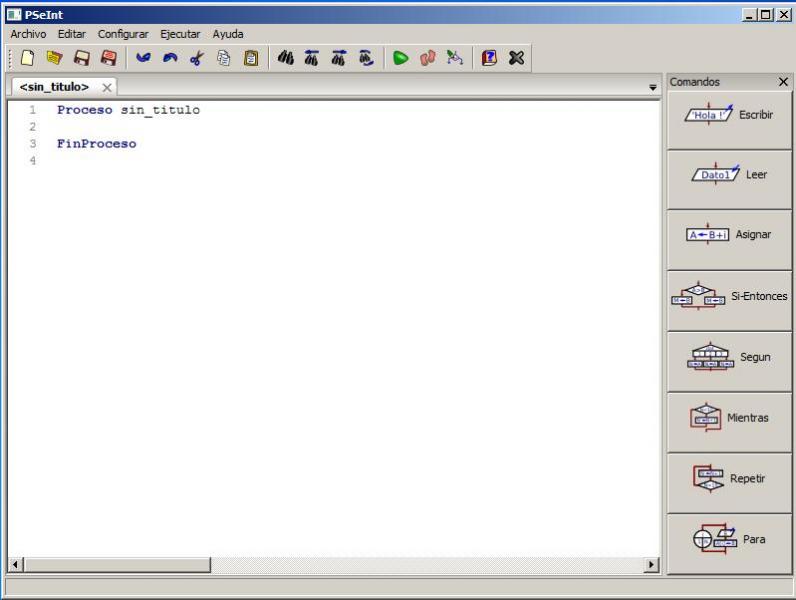Open a file using the folder icon
Screen dimensions: 796x600
point(54,58)
